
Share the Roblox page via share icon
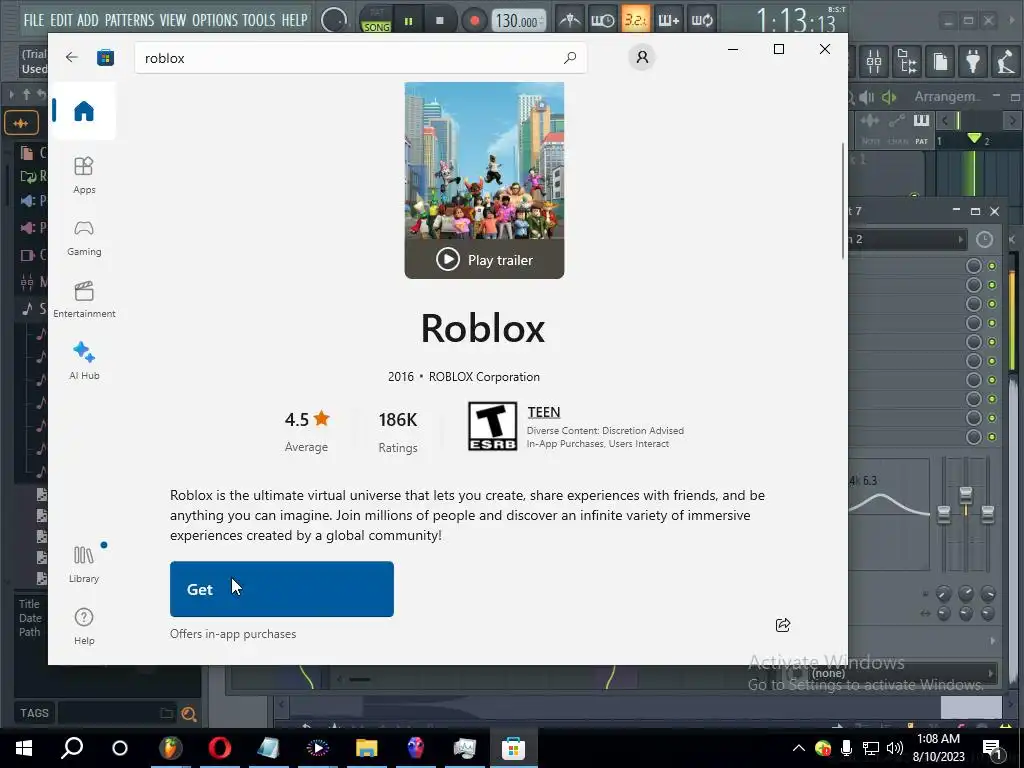(782, 625)
